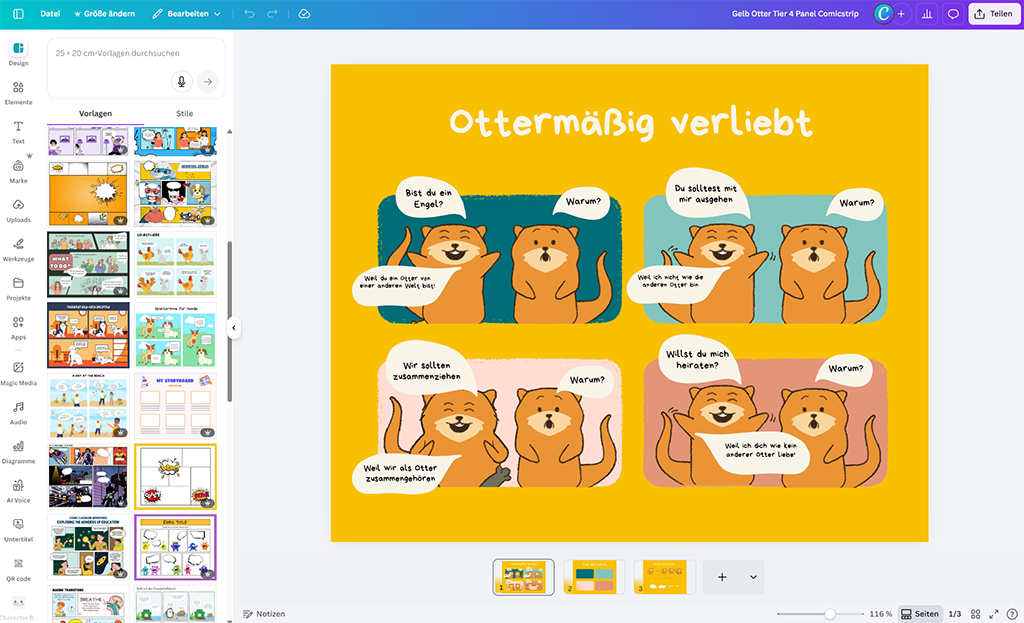Open the Elemente sidebar panel
The image size is (1024, 623).
(18, 93)
